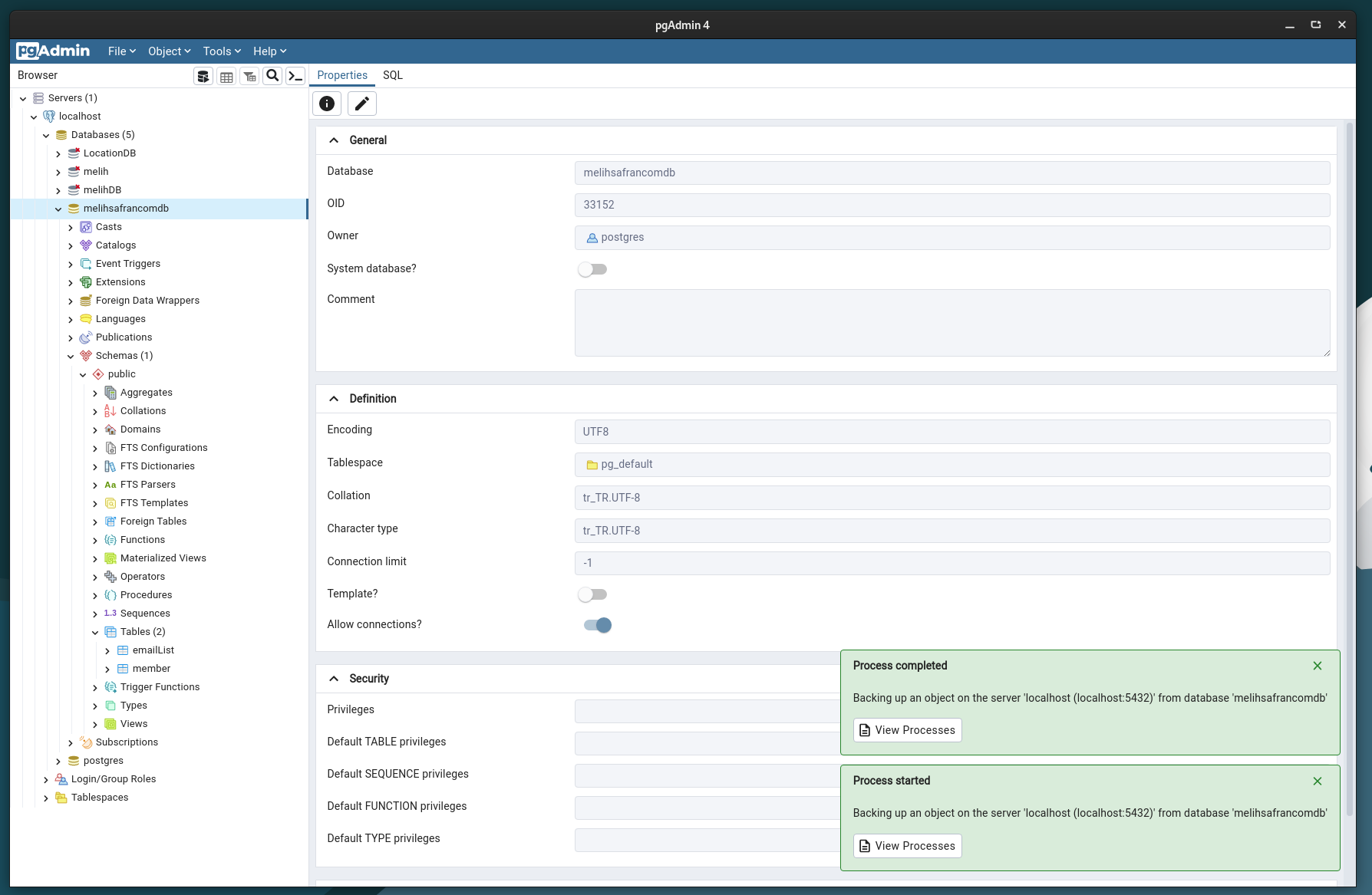Click the Filtered Rows icon in Browser toolbar
Image resolution: width=1372 pixels, height=895 pixels.
tap(249, 76)
